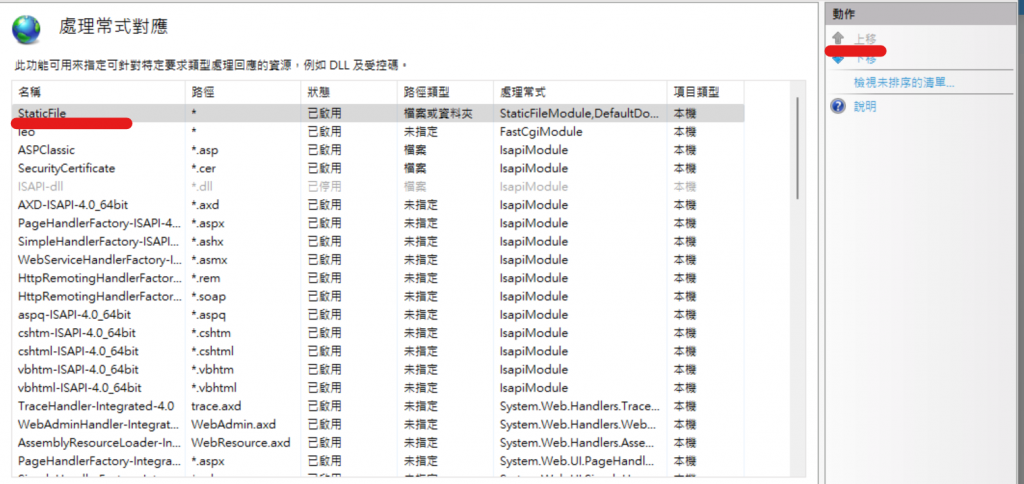Click the *.asmx path cell

[209, 260]
